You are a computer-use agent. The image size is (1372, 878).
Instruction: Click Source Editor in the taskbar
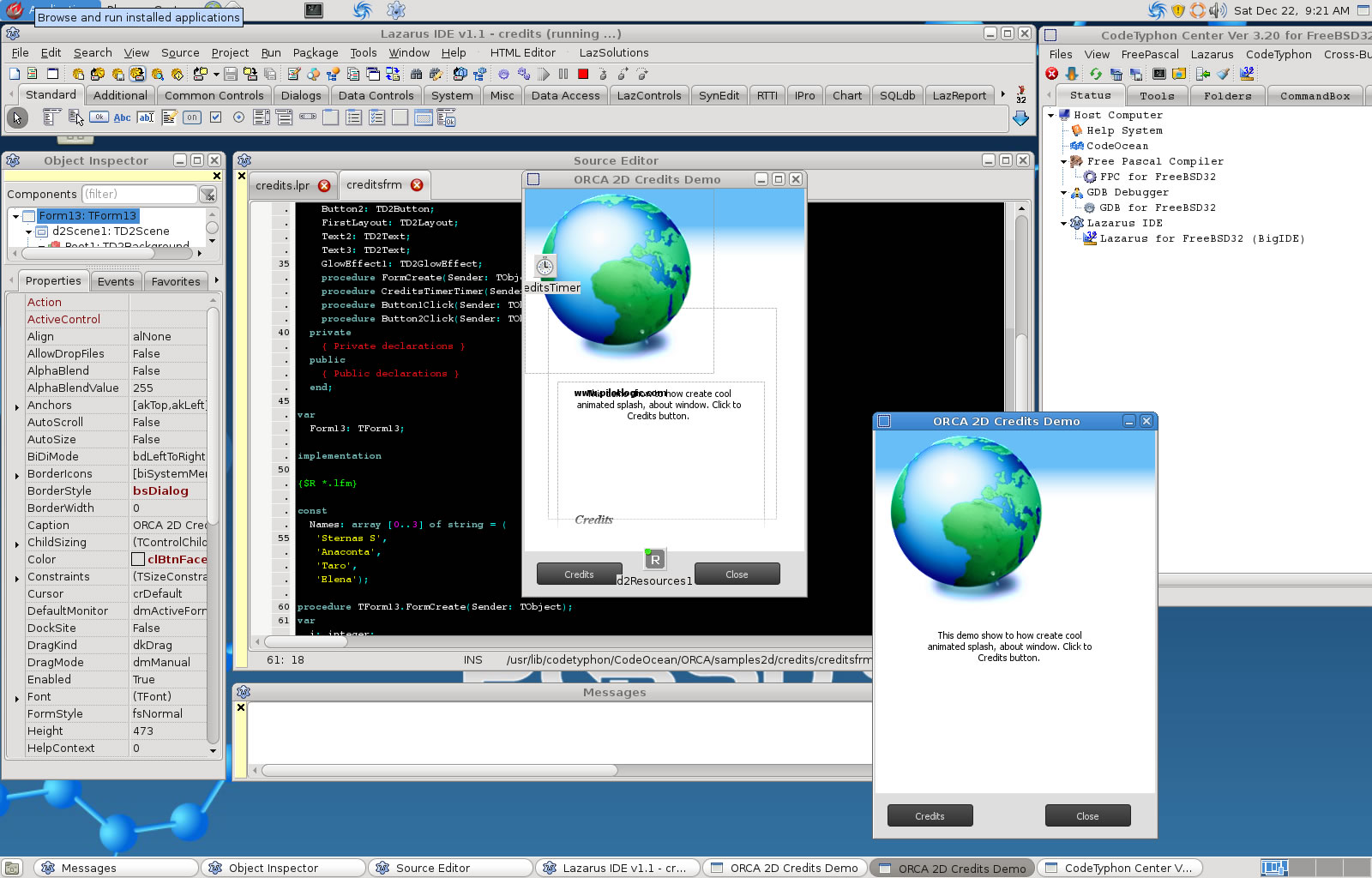click(x=449, y=868)
